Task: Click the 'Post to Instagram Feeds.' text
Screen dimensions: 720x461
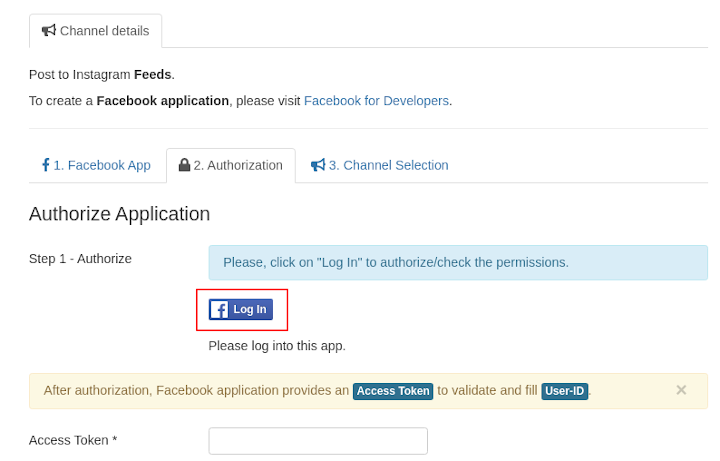Action: (x=102, y=74)
